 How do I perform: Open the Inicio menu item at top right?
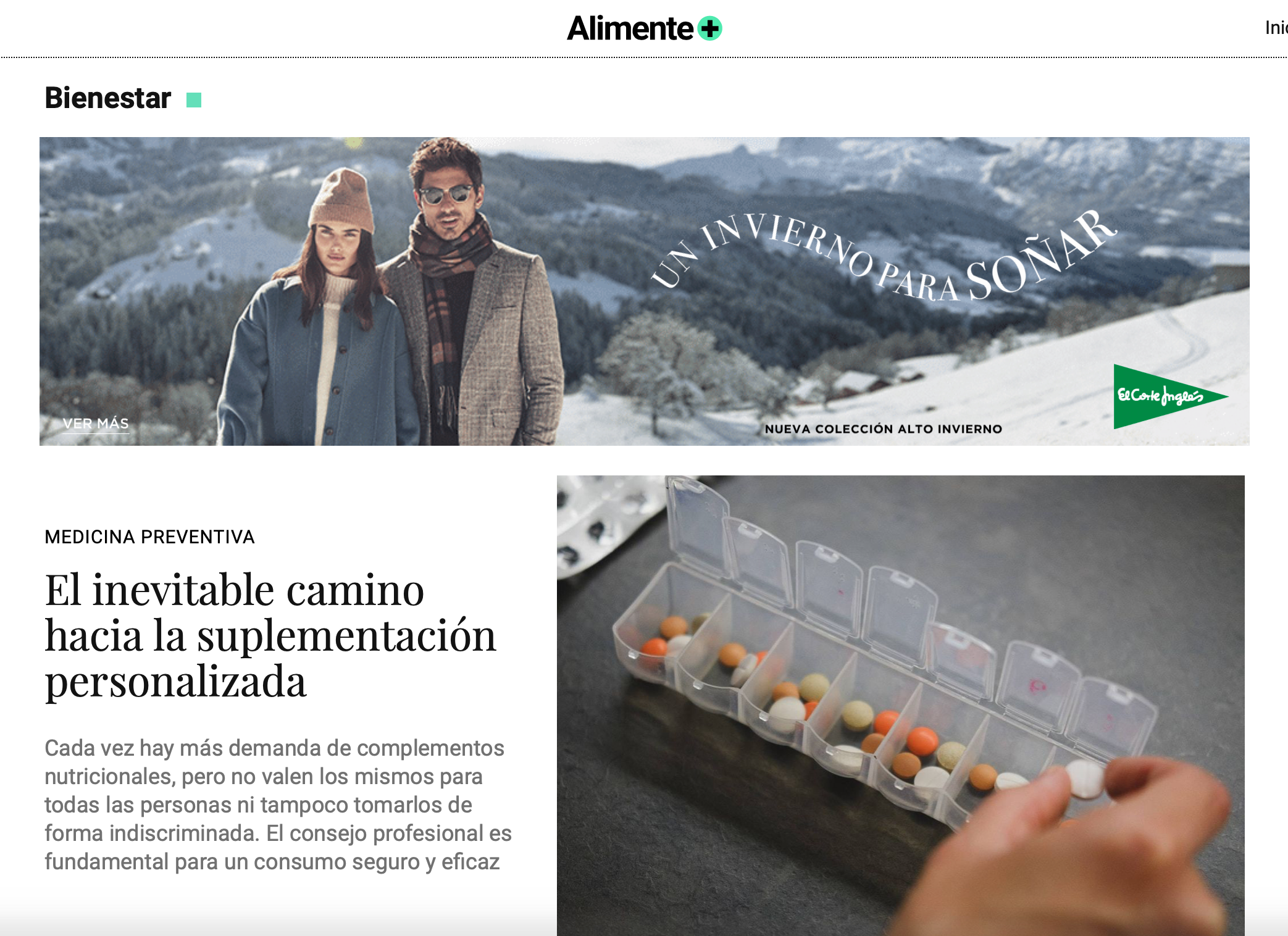[1276, 28]
